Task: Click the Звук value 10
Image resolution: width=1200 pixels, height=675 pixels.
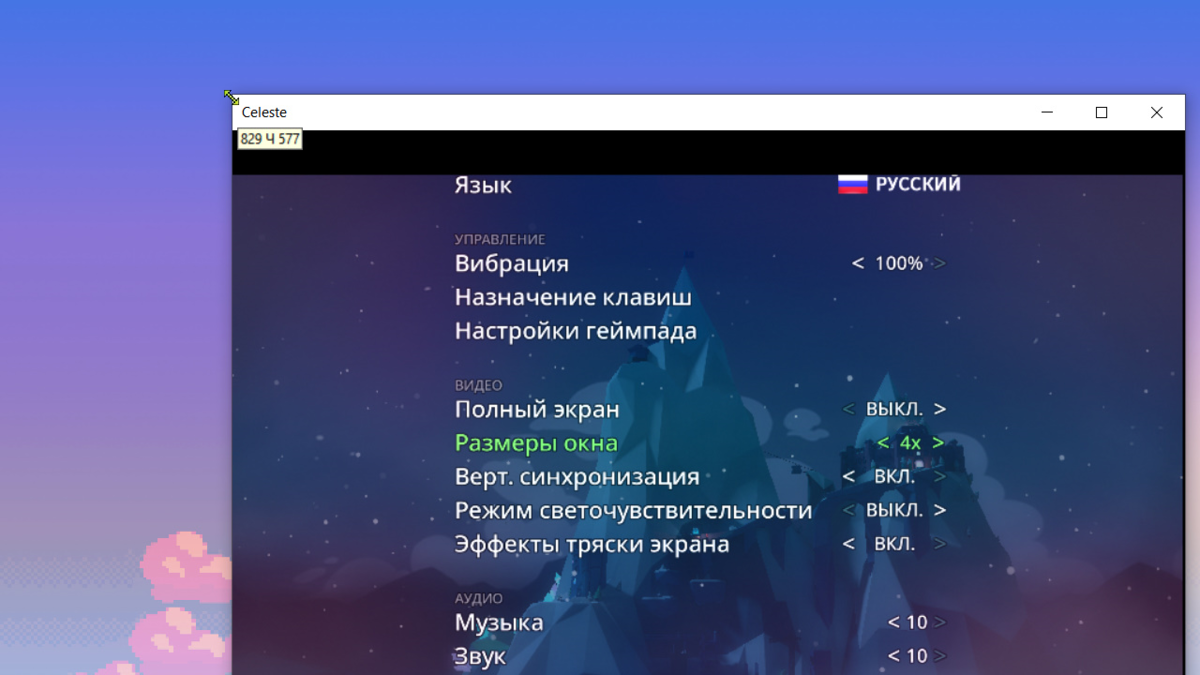Action: pos(916,656)
